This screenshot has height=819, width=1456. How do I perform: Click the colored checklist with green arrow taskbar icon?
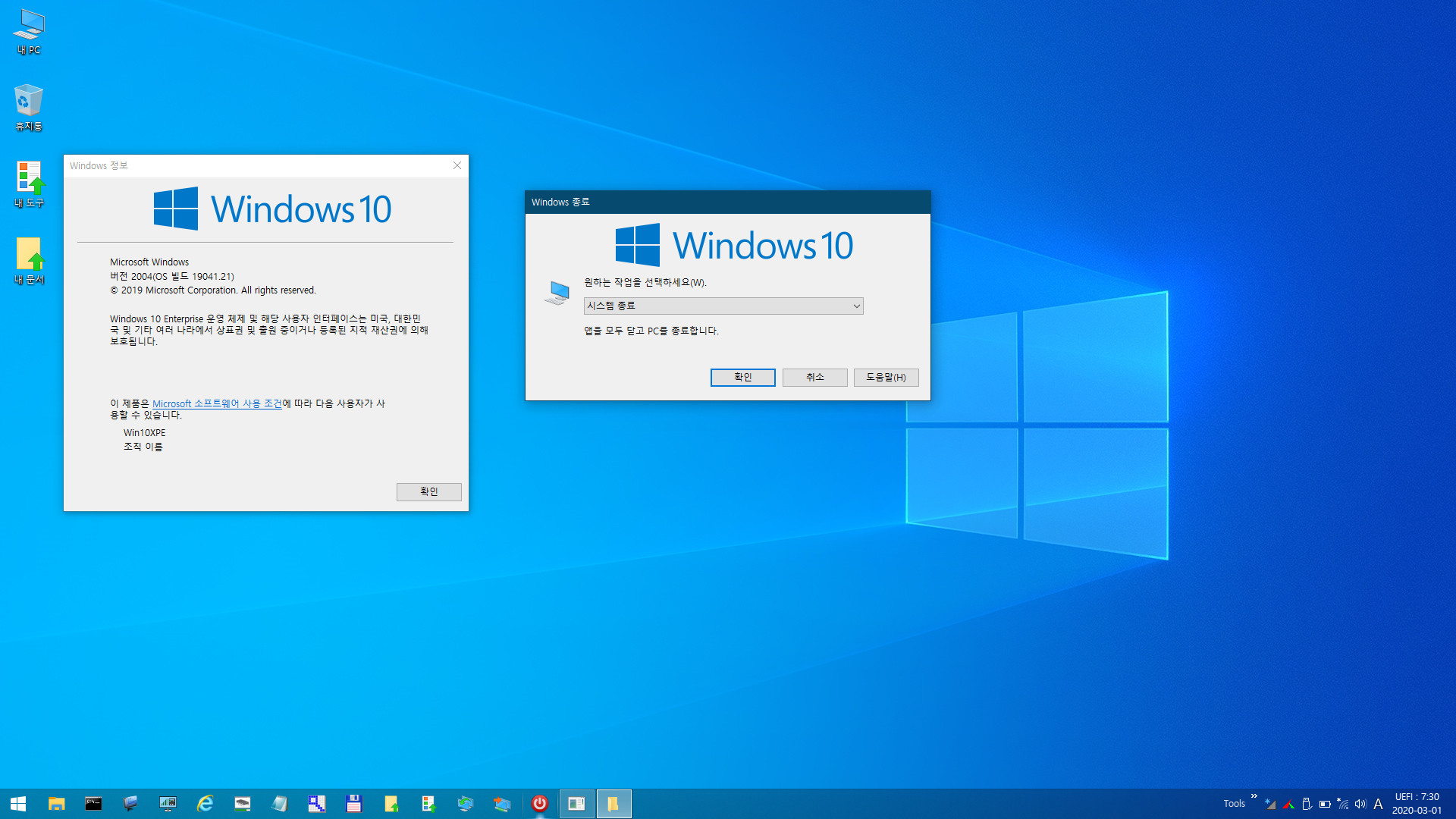click(x=428, y=804)
